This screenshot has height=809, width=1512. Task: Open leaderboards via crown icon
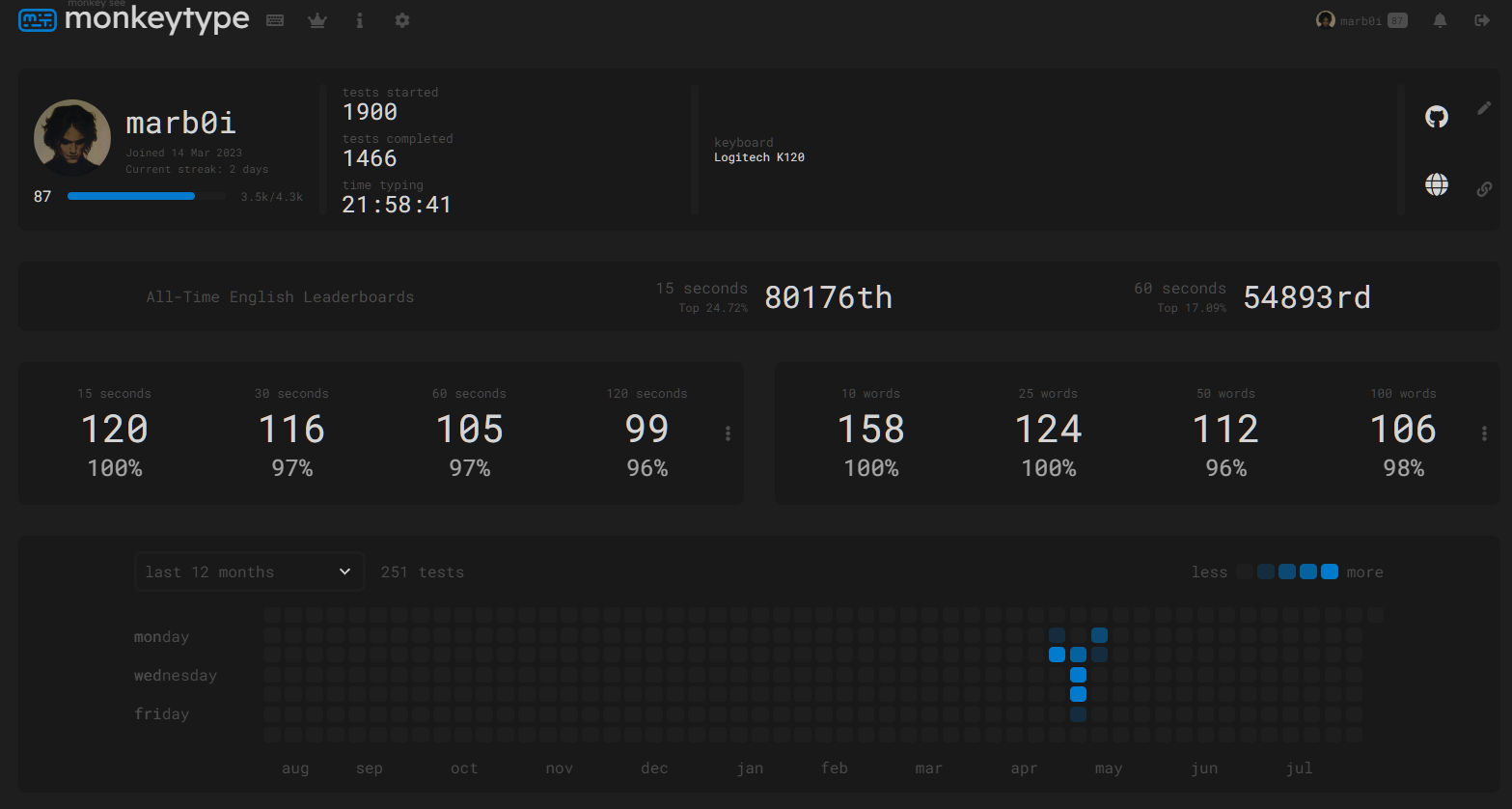click(317, 20)
